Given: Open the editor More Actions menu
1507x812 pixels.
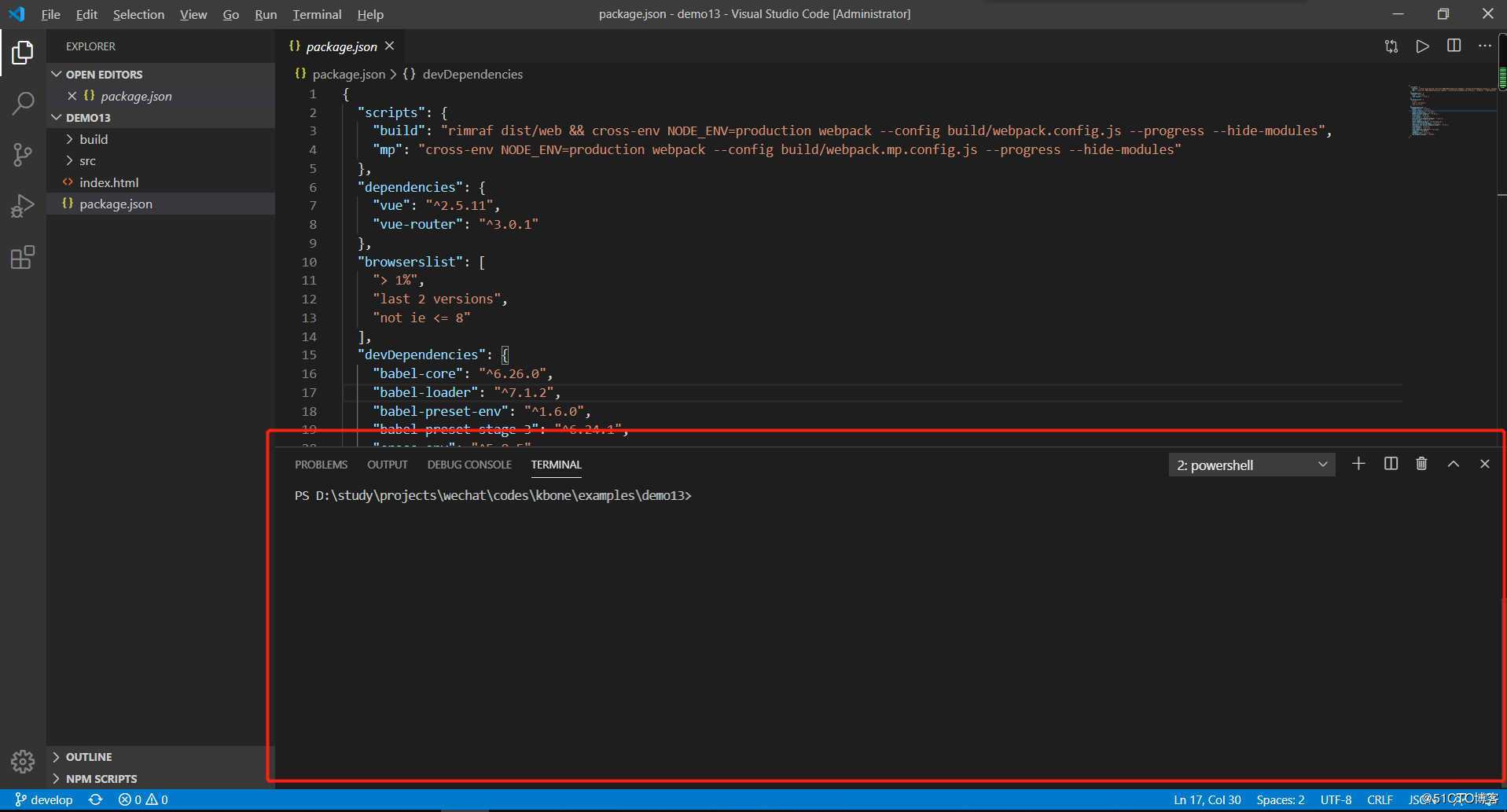Looking at the screenshot, I should tap(1485, 46).
